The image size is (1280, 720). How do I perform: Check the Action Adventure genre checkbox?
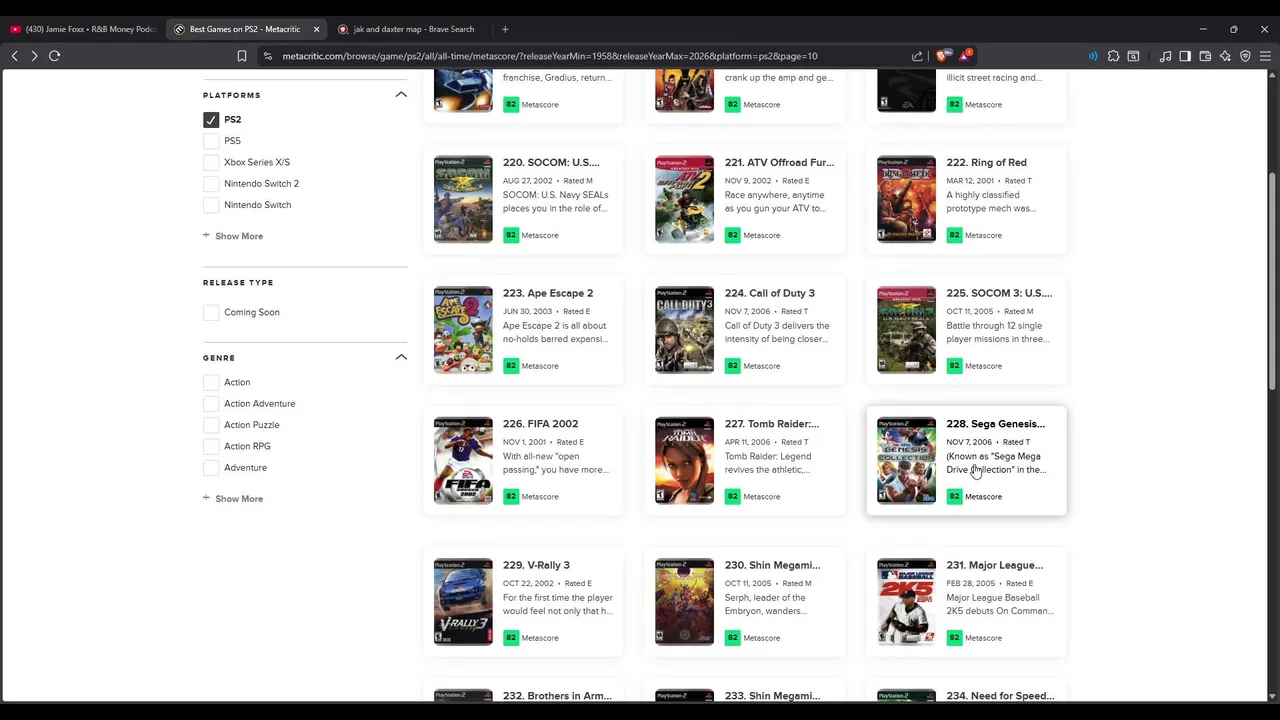tap(211, 404)
